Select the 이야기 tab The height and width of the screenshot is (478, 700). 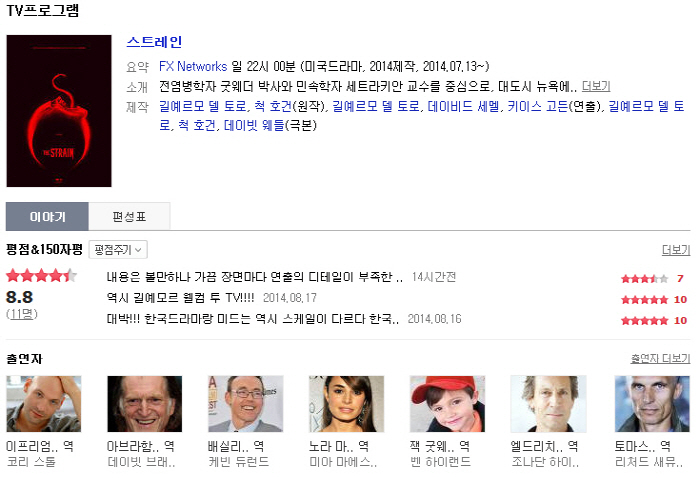[x=47, y=216]
